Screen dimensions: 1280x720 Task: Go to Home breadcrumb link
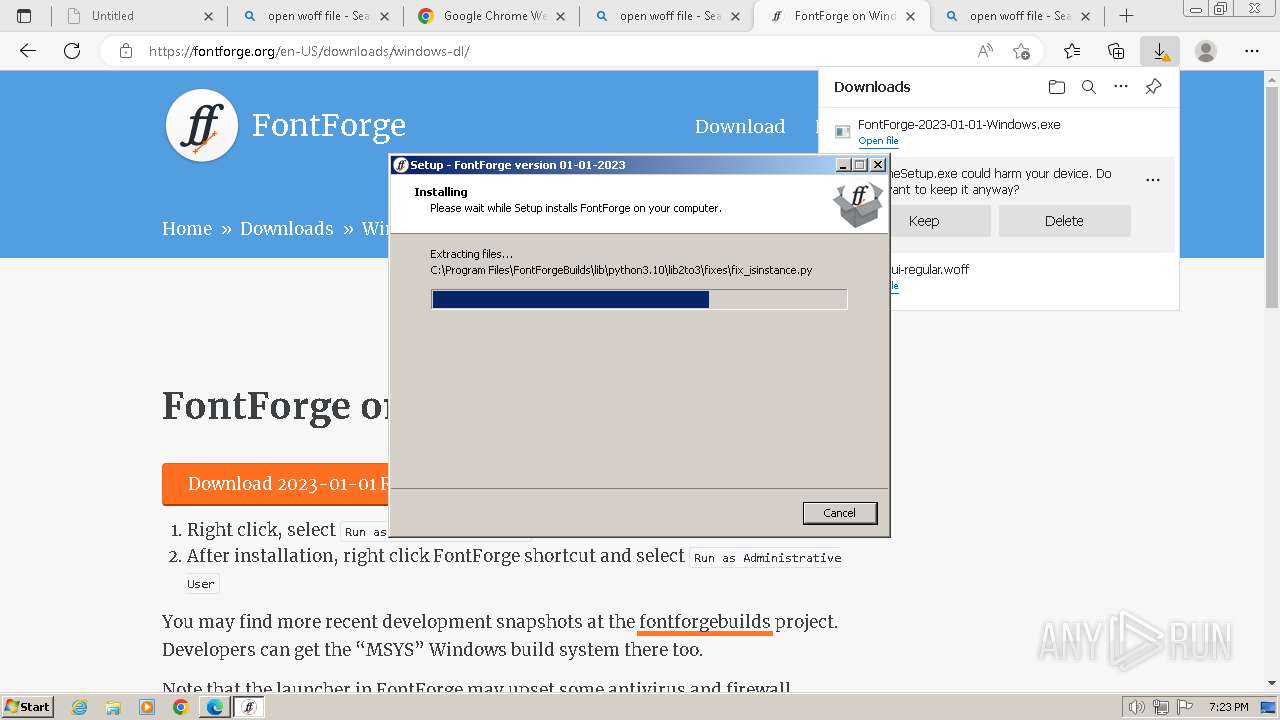tap(187, 228)
